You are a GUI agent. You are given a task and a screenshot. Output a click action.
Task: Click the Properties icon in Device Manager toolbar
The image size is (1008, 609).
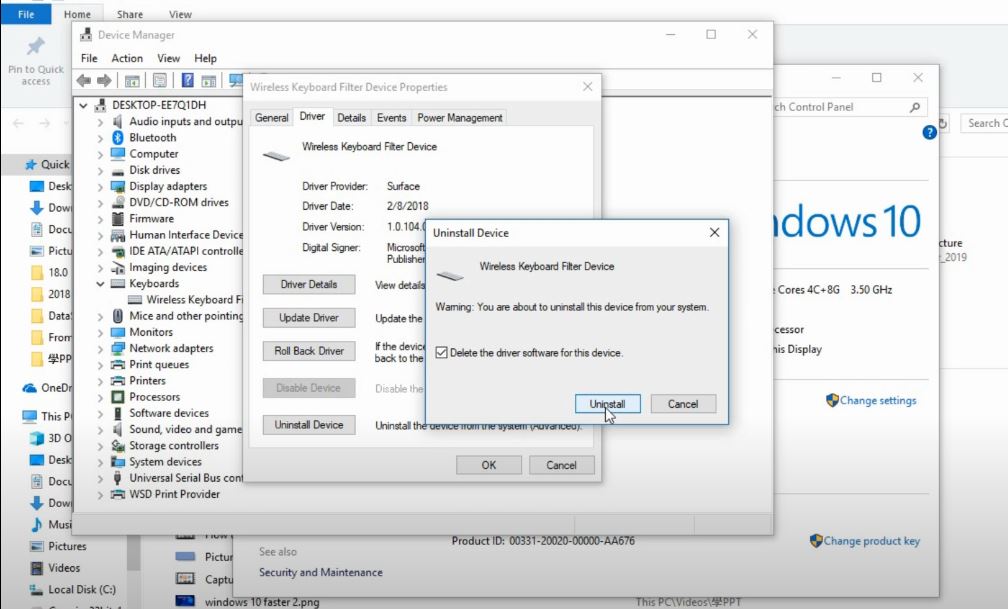coord(159,80)
